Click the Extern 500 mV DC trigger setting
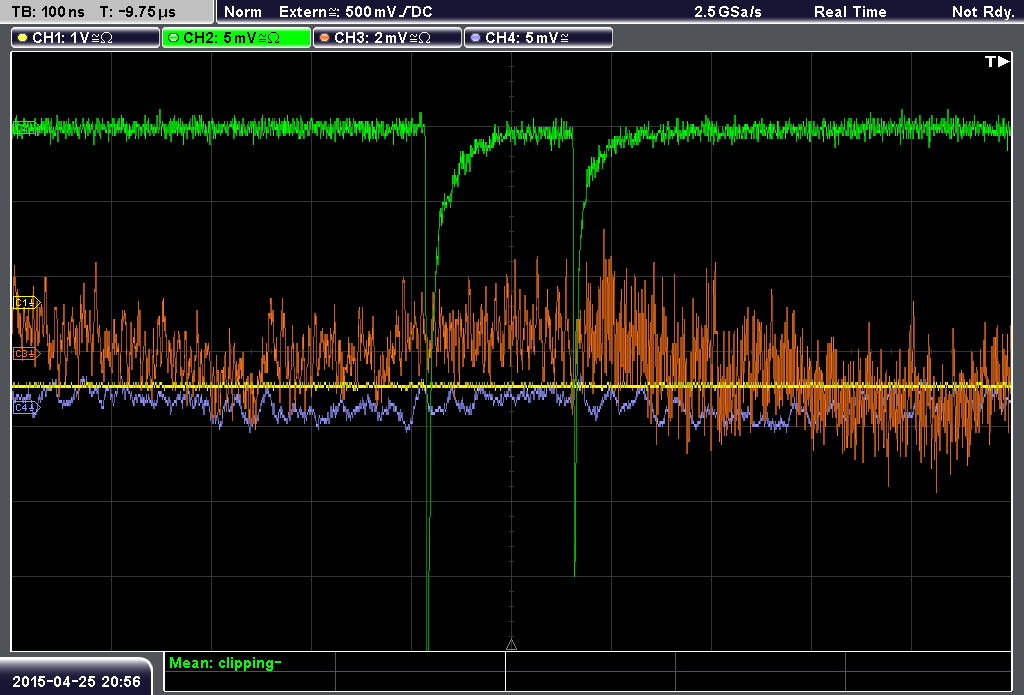 (356, 12)
